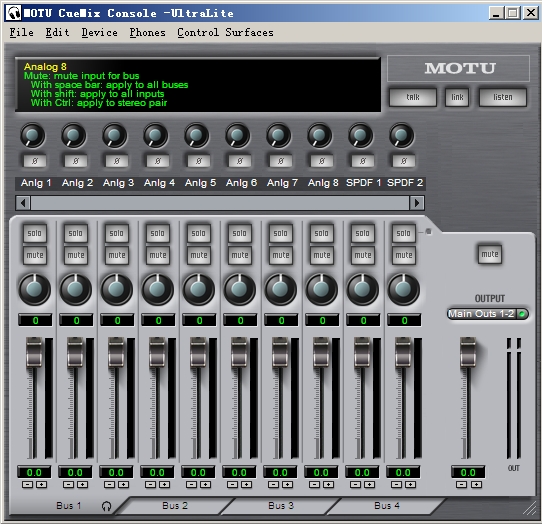Click the minus button under Anlg 1 fader
The image size is (542, 524).
[x=28, y=485]
